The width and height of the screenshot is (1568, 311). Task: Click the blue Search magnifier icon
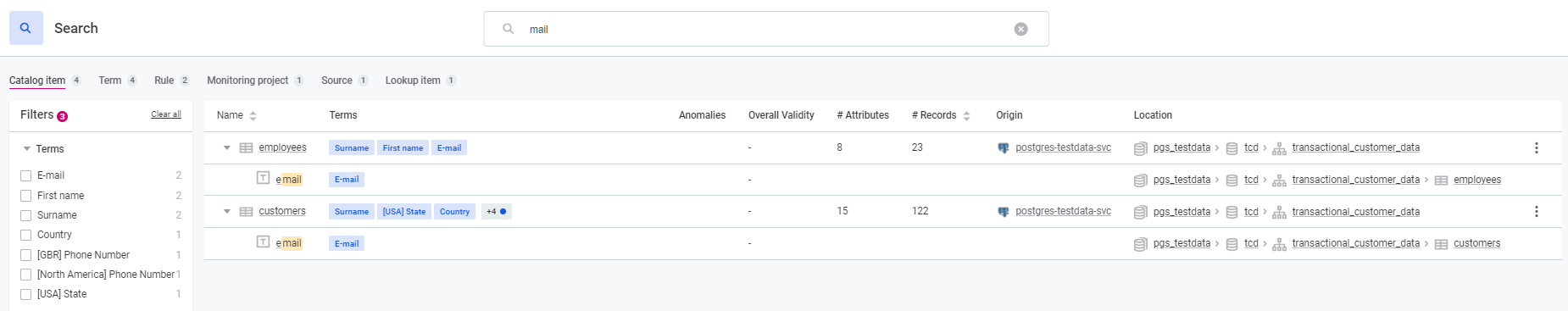click(x=26, y=28)
